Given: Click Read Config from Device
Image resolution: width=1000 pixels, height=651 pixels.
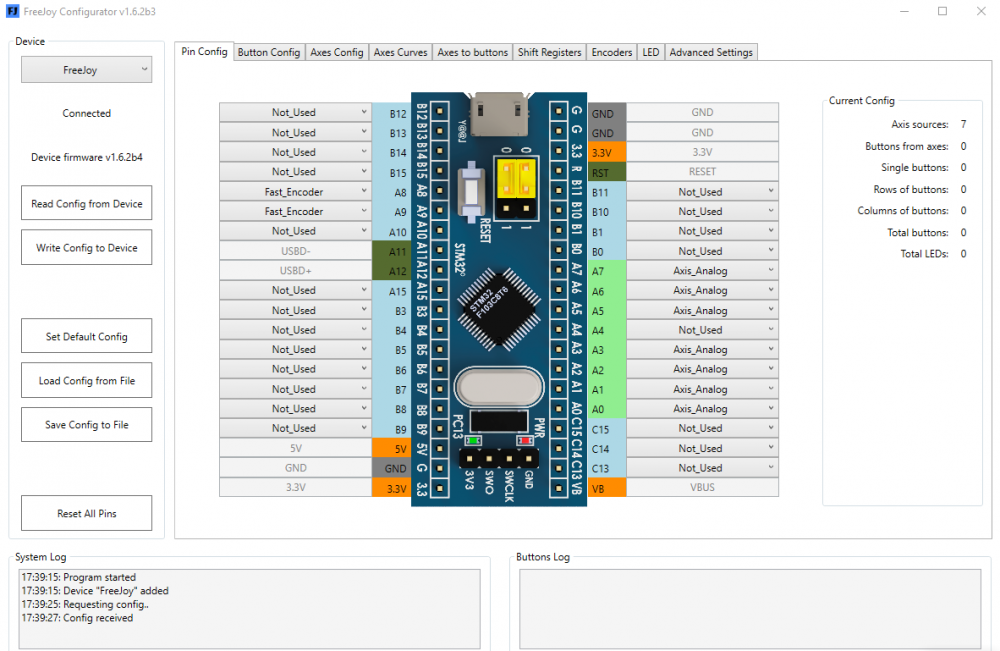Looking at the screenshot, I should [86, 202].
